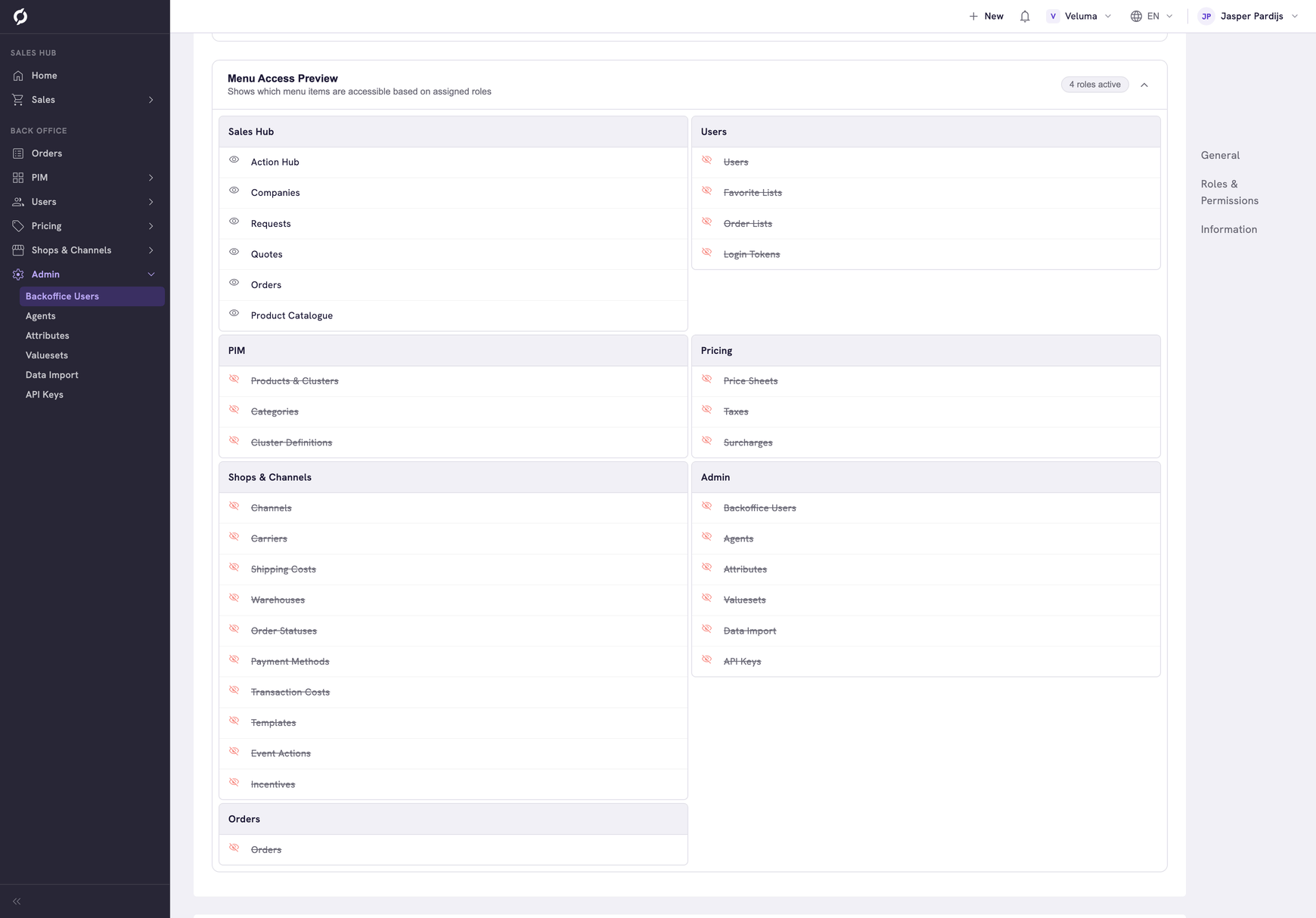1316x918 pixels.
Task: Click the Admin gear icon in the sidebar
Action: click(x=18, y=274)
